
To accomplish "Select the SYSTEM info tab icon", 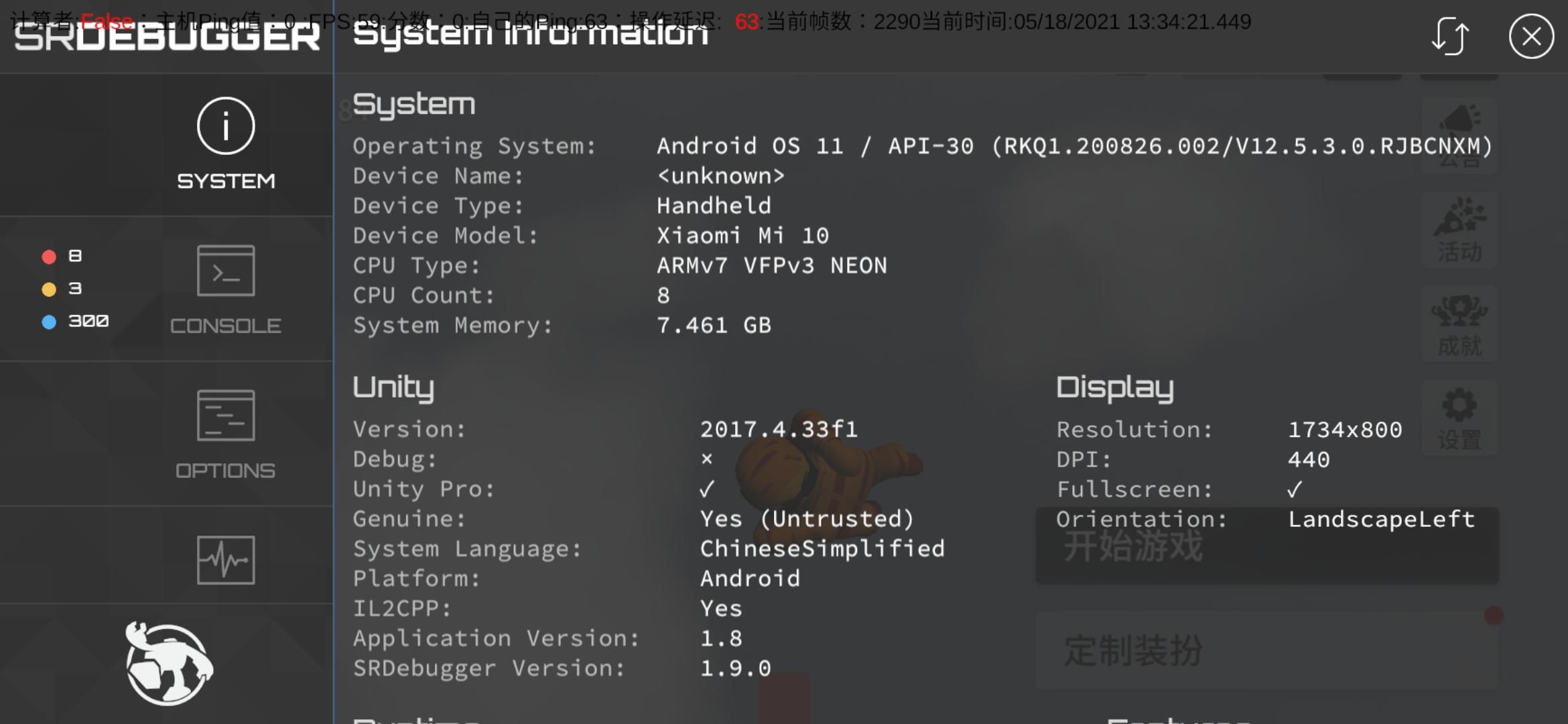I will tap(226, 126).
